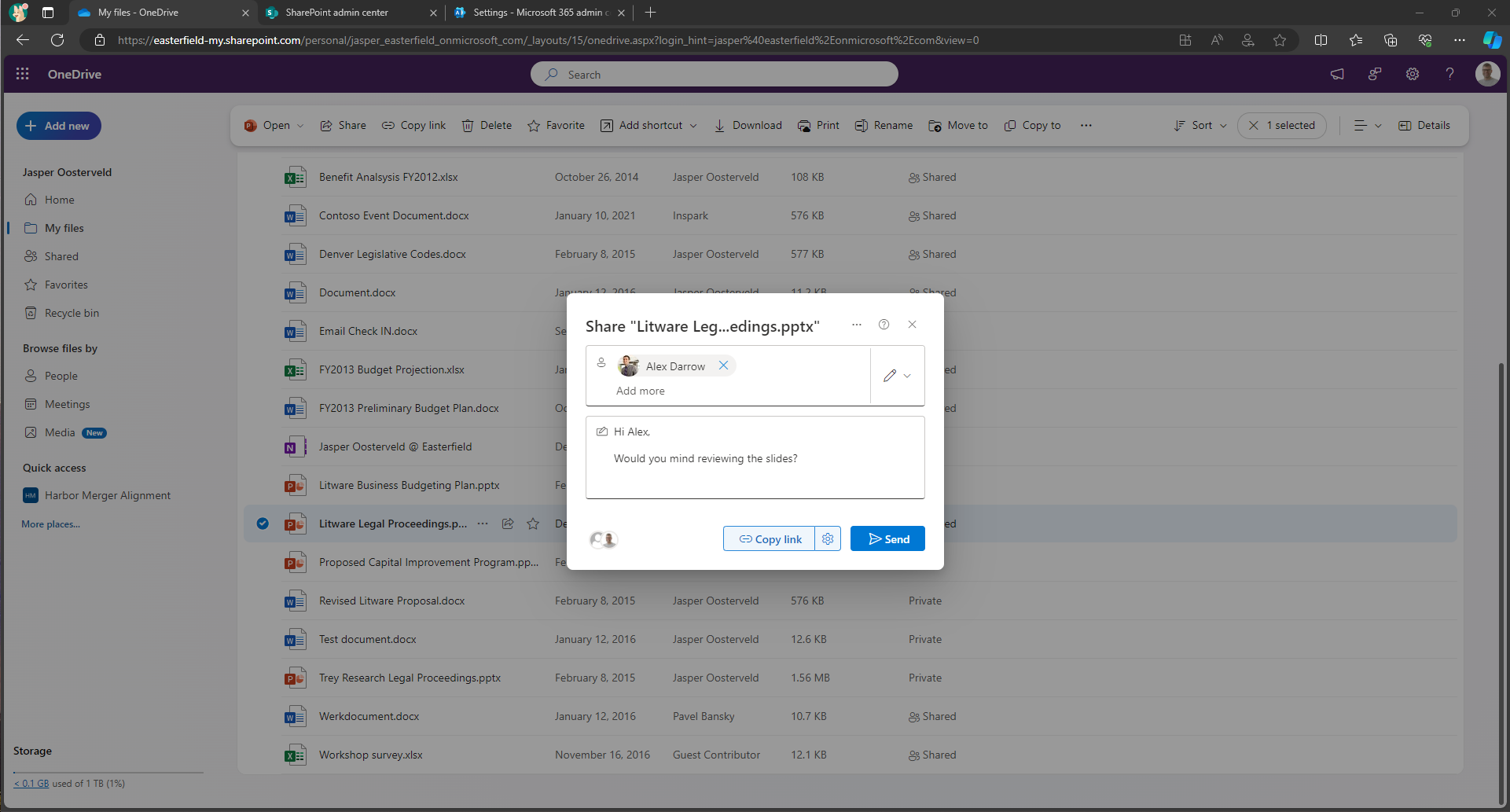Click the Add more recipients field
The height and width of the screenshot is (812, 1510).
pos(641,391)
